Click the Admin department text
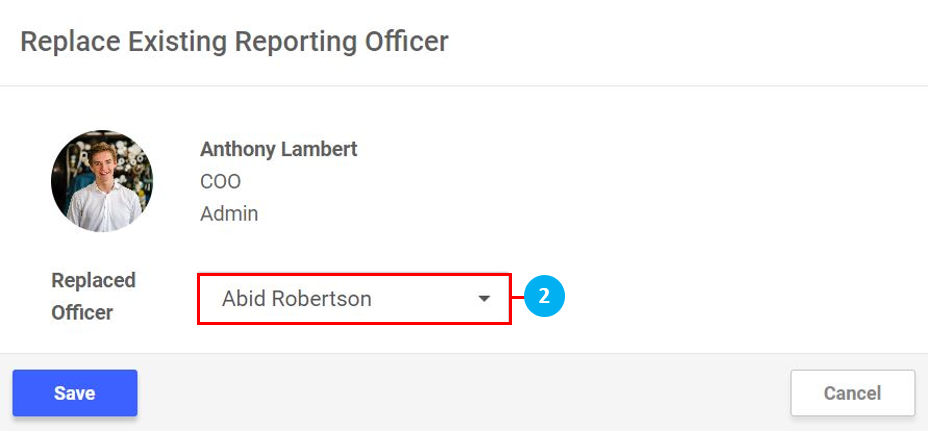 coord(229,214)
